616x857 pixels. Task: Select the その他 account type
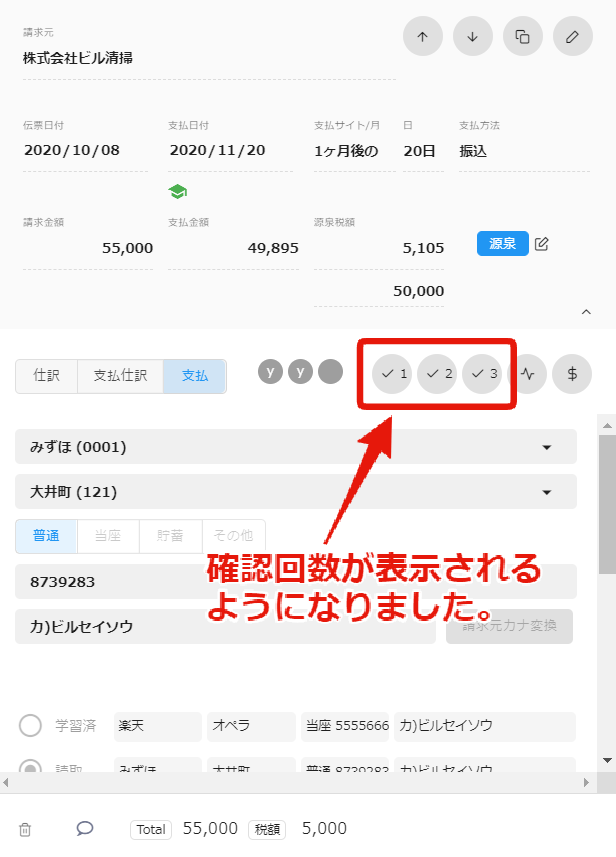point(233,536)
